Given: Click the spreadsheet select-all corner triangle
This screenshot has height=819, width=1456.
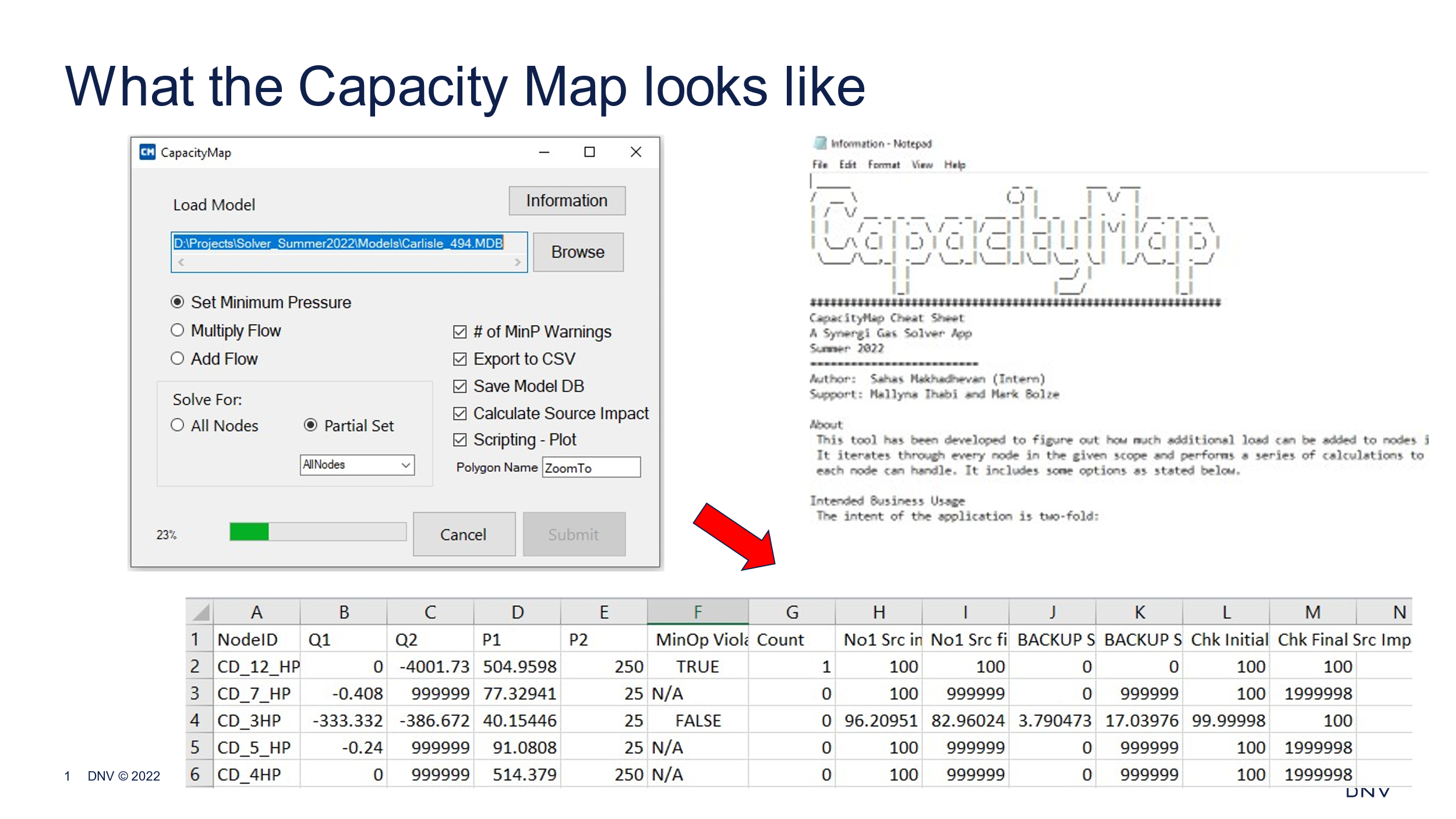Looking at the screenshot, I should point(200,612).
